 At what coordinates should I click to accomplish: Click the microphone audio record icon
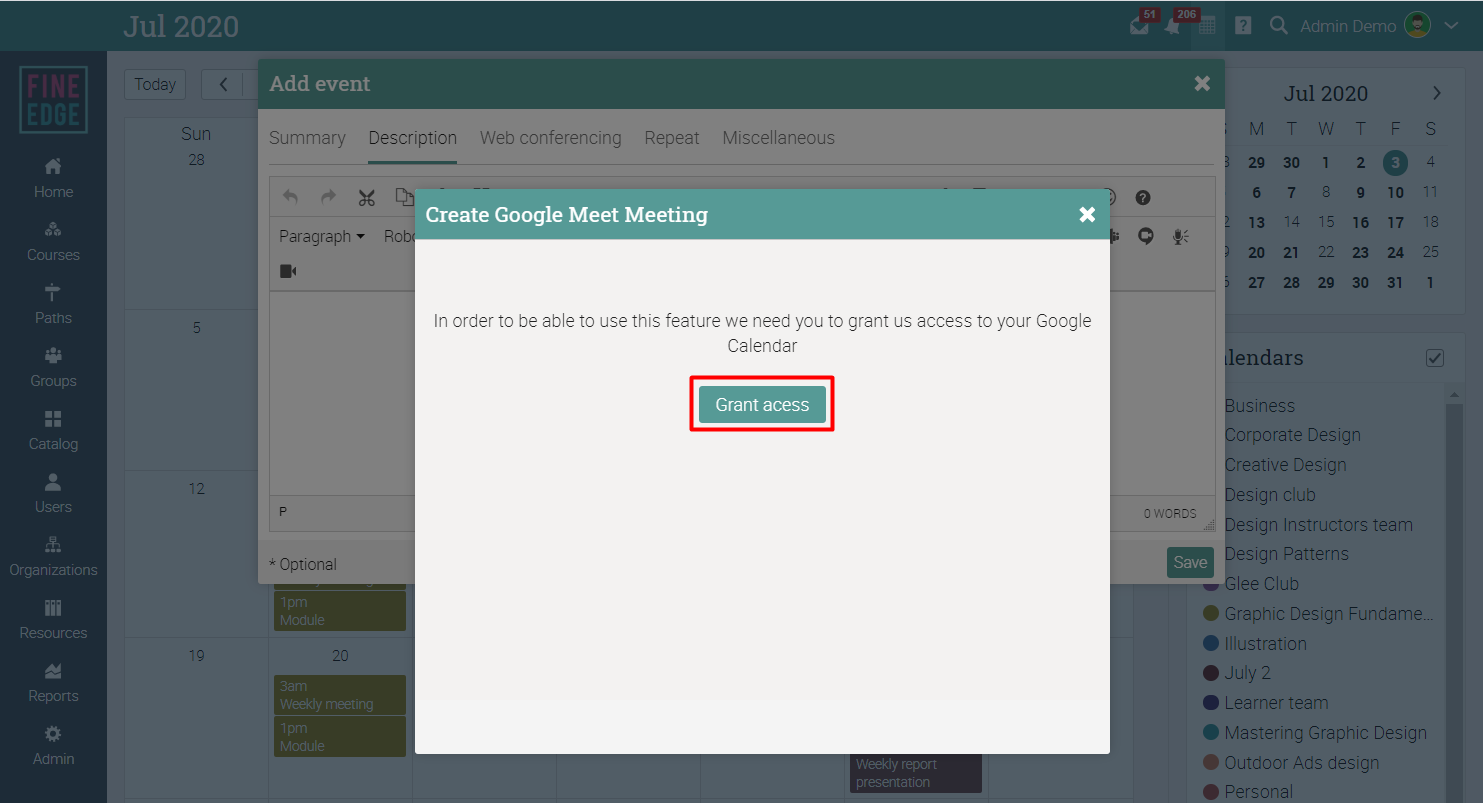(x=1180, y=237)
